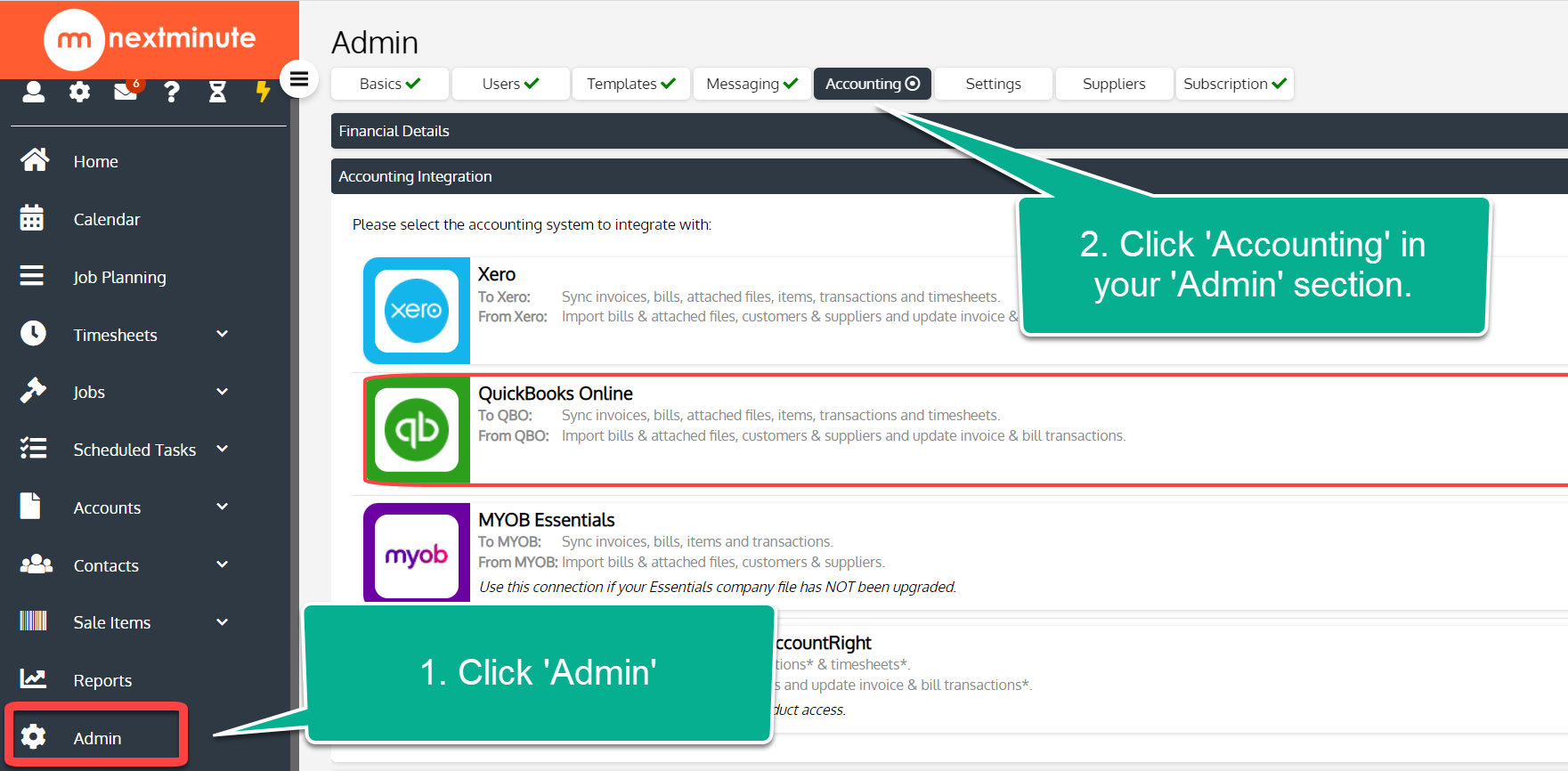Open Home in the sidebar
Image resolution: width=1568 pixels, height=771 pixels.
(x=96, y=161)
